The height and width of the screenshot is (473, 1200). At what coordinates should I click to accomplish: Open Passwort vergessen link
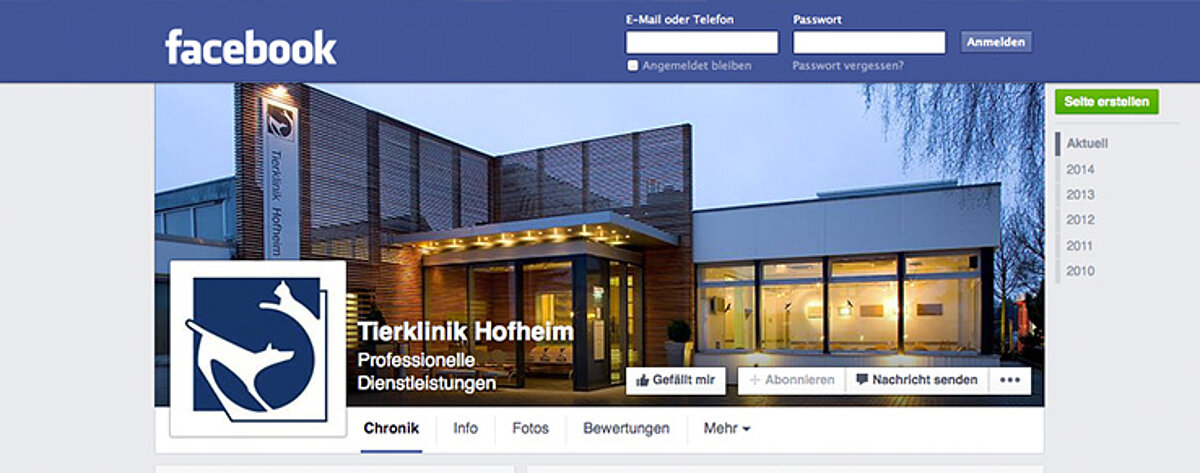coord(848,66)
